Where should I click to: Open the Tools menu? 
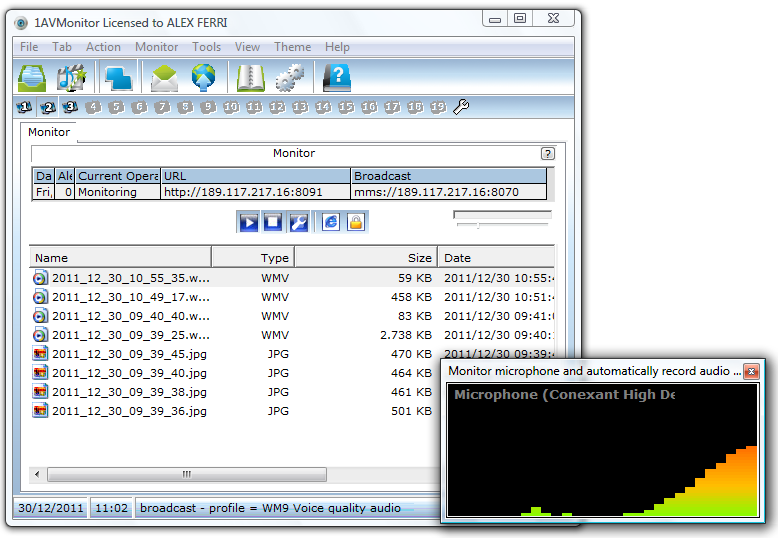tap(207, 47)
